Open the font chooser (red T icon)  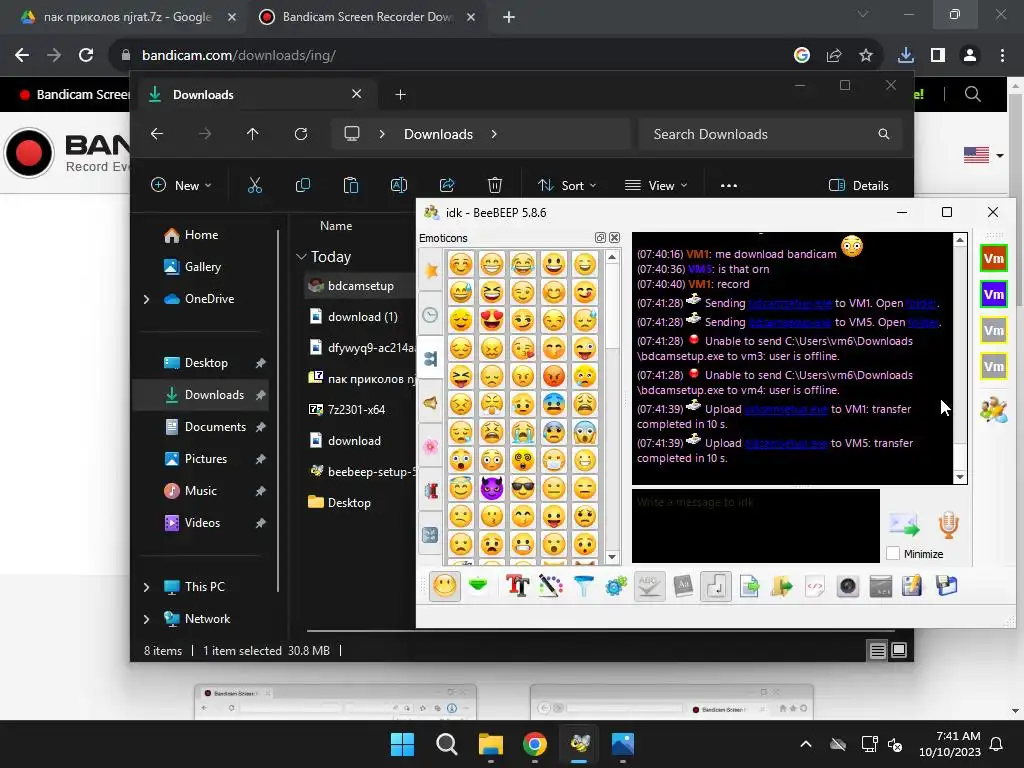(x=517, y=586)
